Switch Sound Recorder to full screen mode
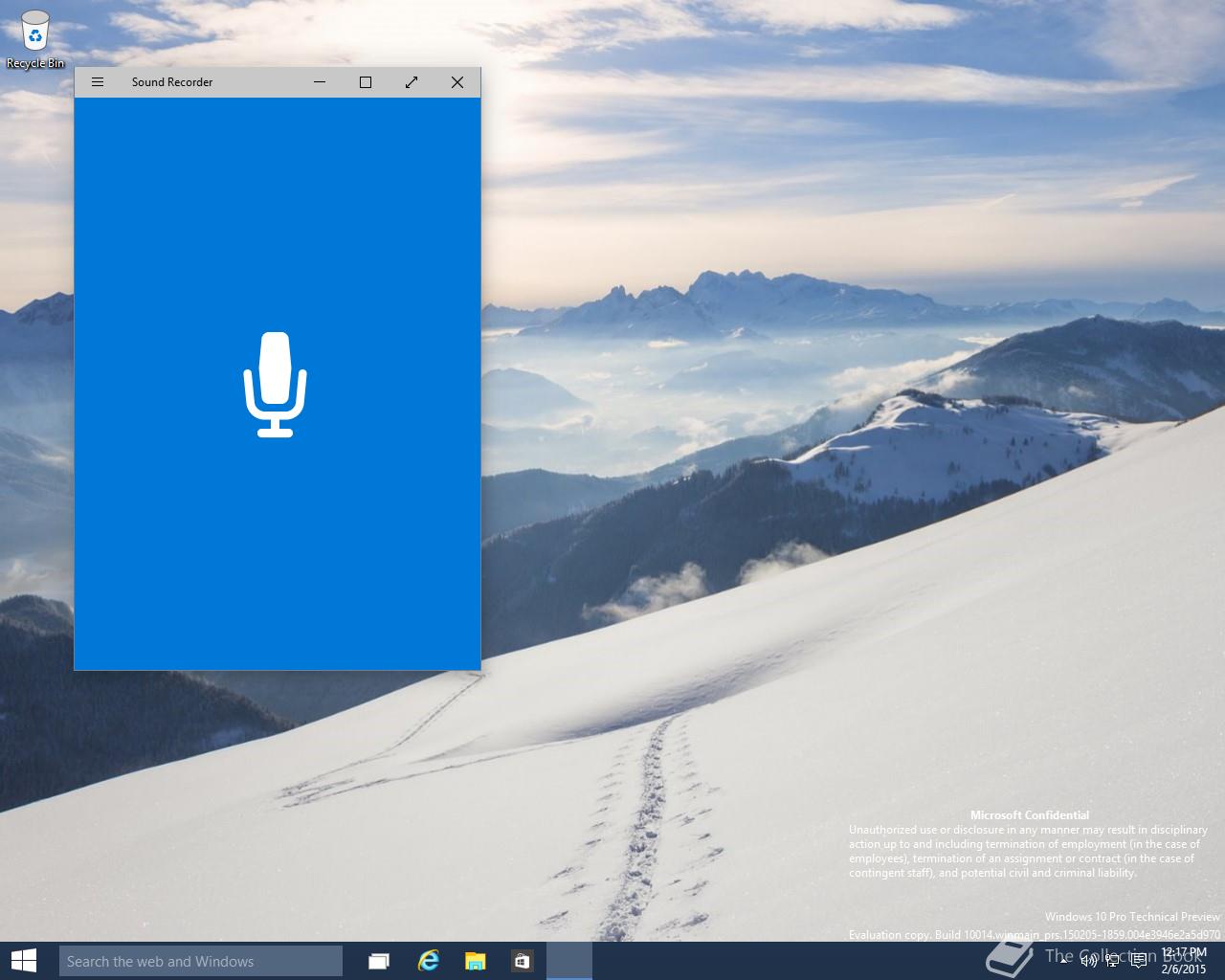 point(412,82)
